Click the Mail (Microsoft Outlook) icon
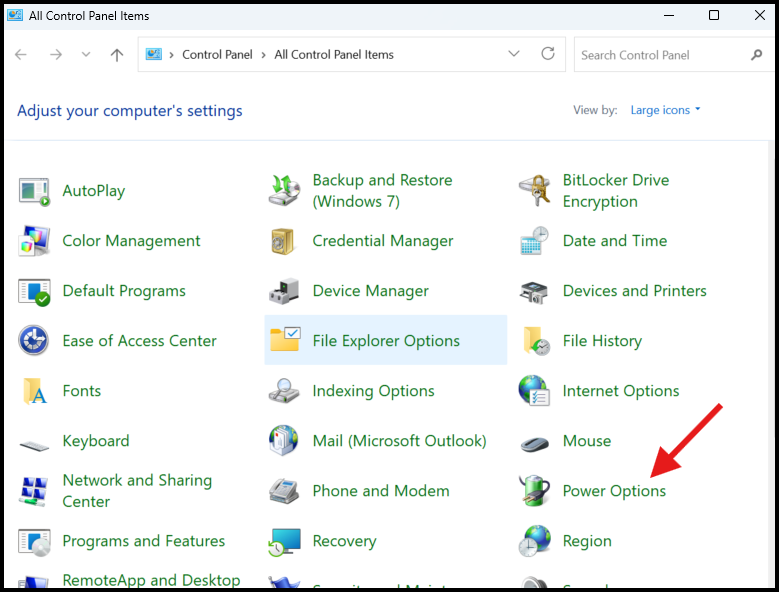779x592 pixels. (x=284, y=441)
